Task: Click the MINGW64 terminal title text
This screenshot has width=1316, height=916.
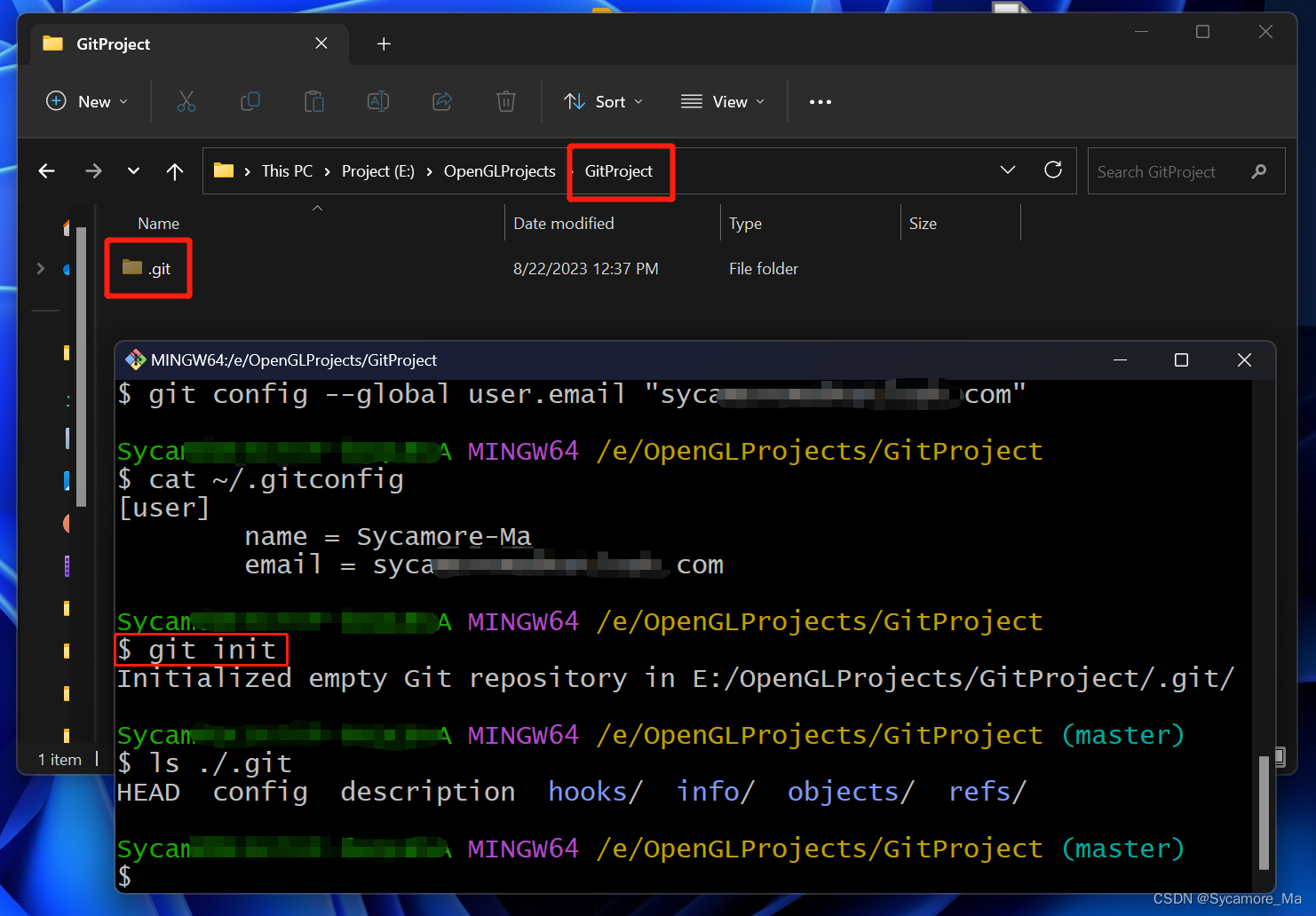Action: 294,360
